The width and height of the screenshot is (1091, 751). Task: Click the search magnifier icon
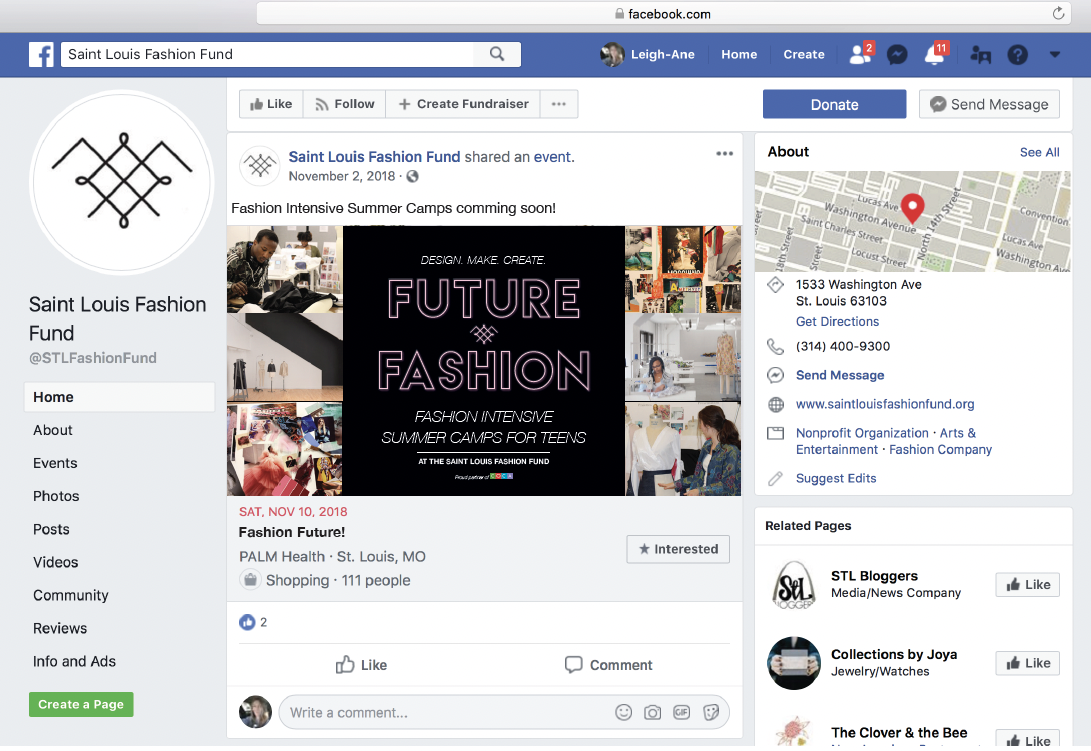pyautogui.click(x=497, y=54)
